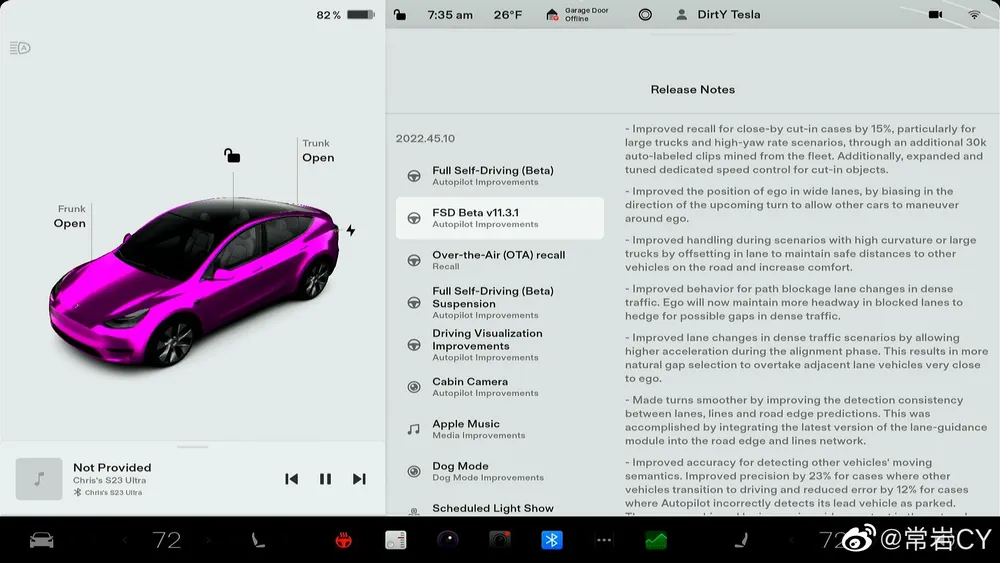The width and height of the screenshot is (1000, 563).
Task: Tap the battery 82% indicator
Action: pos(345,15)
